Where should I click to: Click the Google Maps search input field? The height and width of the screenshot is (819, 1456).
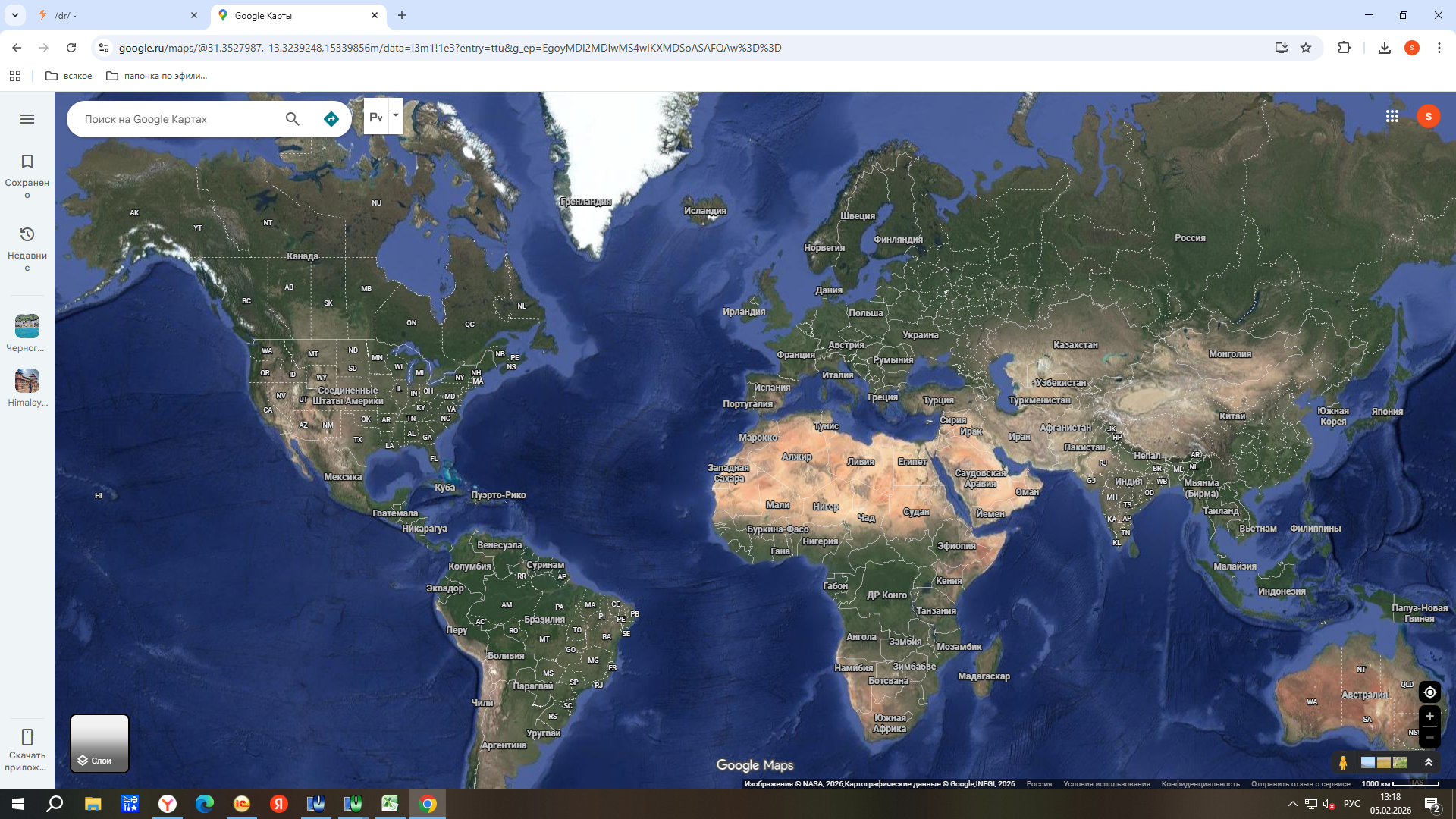click(x=174, y=119)
